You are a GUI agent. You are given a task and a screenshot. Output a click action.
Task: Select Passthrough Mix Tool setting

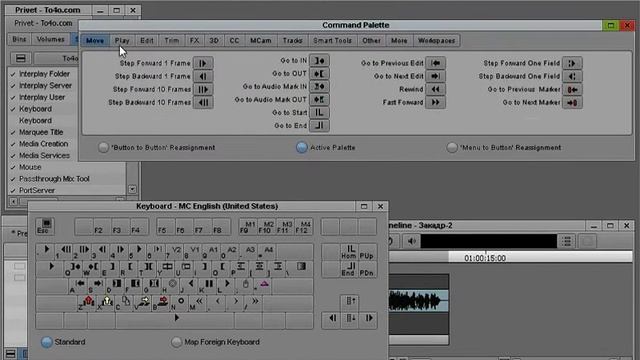click(x=54, y=179)
